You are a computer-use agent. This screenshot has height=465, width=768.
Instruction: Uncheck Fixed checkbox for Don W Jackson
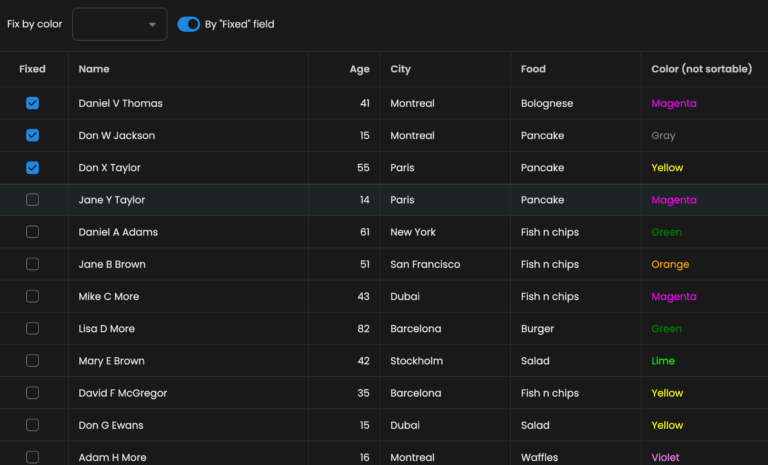(x=33, y=135)
